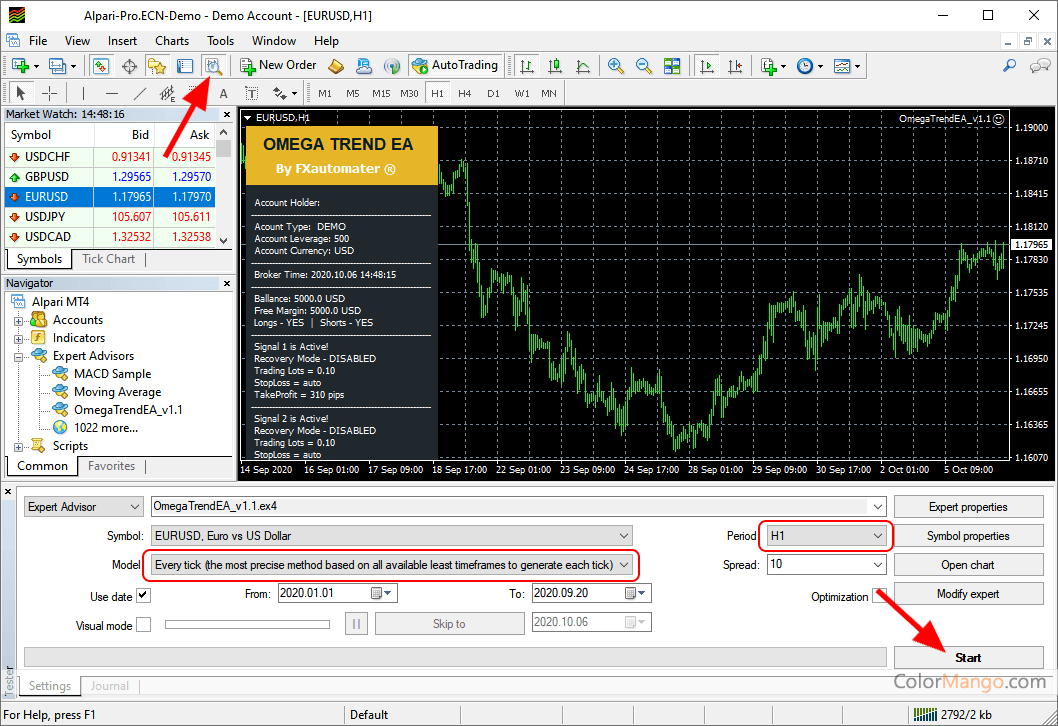The height and width of the screenshot is (726, 1058).
Task: Select the M15 timeframe
Action: [x=381, y=93]
